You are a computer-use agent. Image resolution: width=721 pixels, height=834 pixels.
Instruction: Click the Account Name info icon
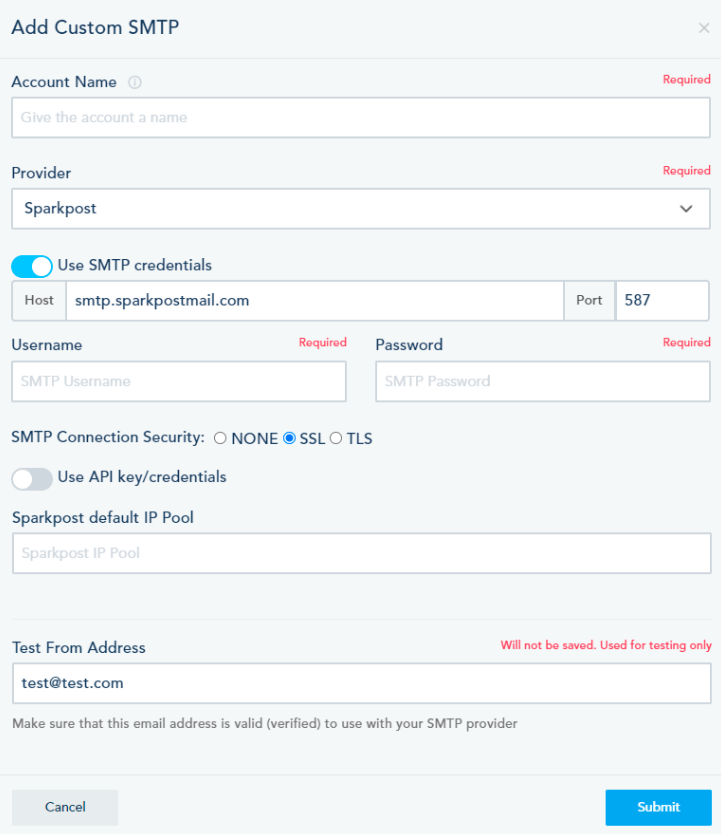(135, 83)
